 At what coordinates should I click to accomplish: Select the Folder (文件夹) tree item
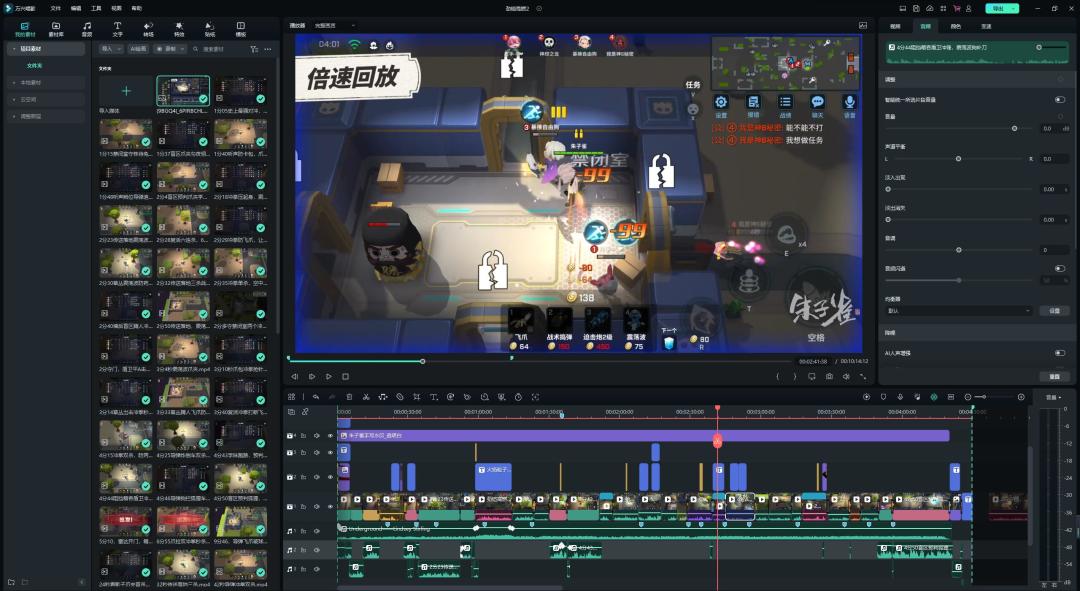(34, 65)
